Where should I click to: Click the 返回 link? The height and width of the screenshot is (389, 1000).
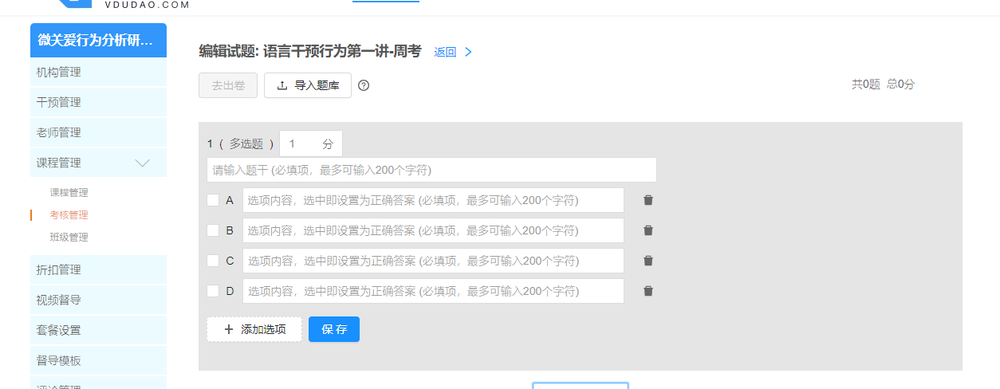tap(445, 52)
